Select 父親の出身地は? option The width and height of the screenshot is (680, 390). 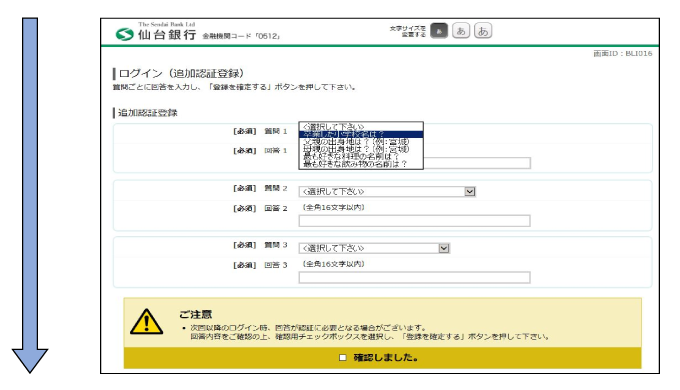point(361,142)
